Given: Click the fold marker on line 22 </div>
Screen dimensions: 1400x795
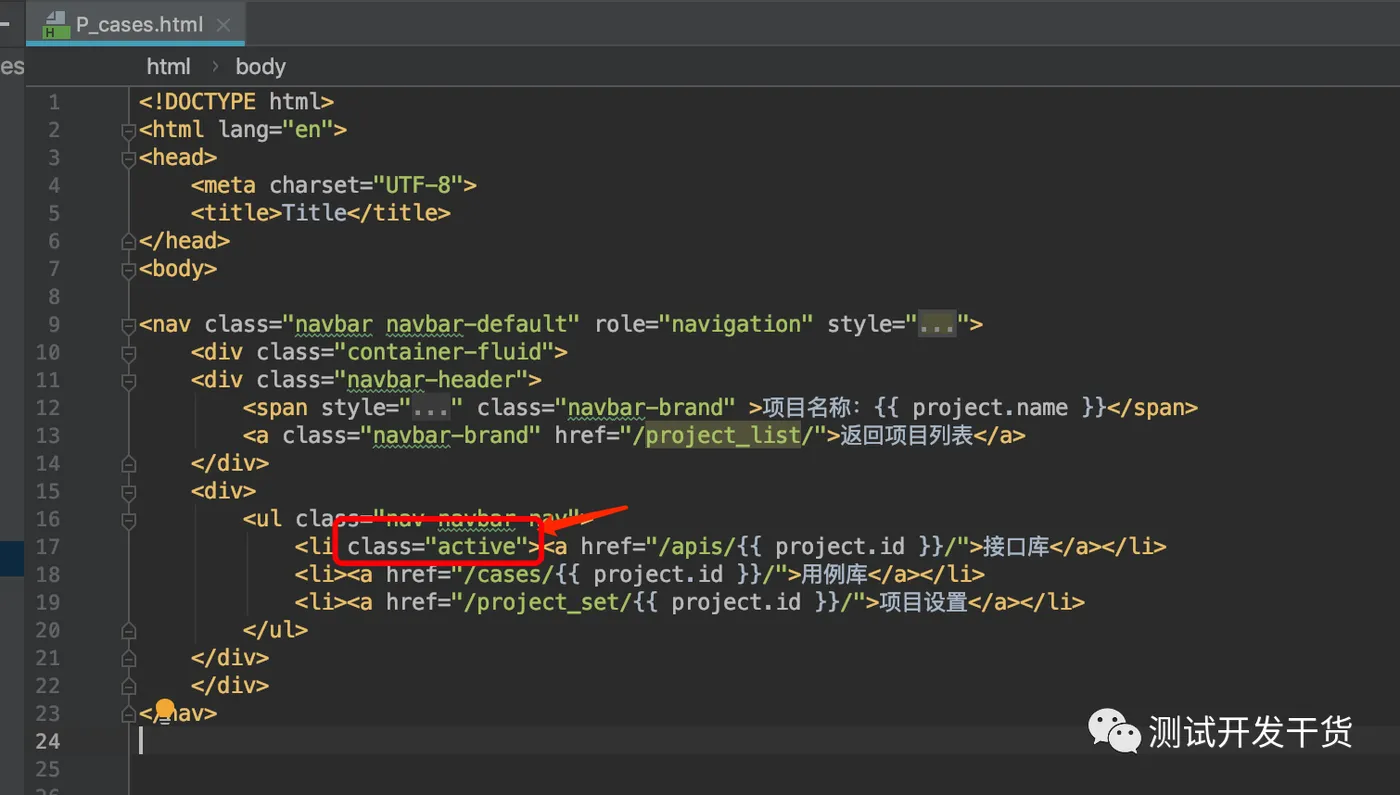Looking at the screenshot, I should point(128,687).
